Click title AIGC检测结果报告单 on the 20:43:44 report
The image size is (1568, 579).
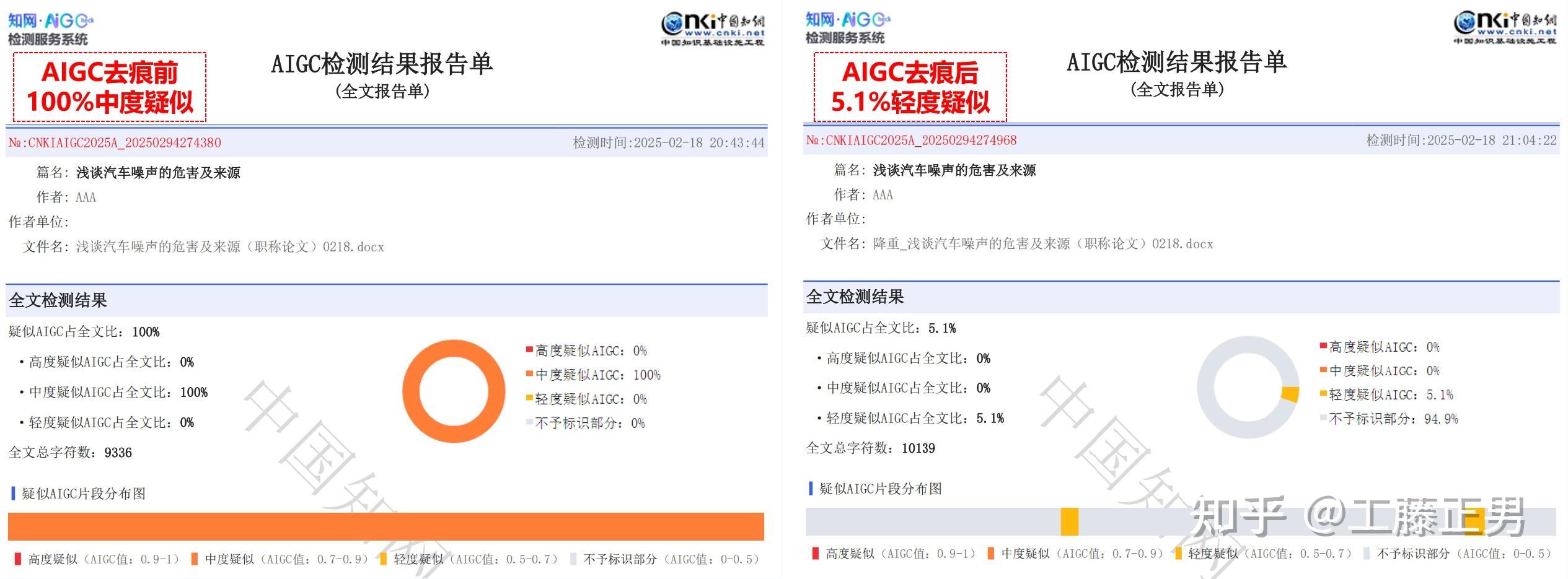pyautogui.click(x=382, y=64)
